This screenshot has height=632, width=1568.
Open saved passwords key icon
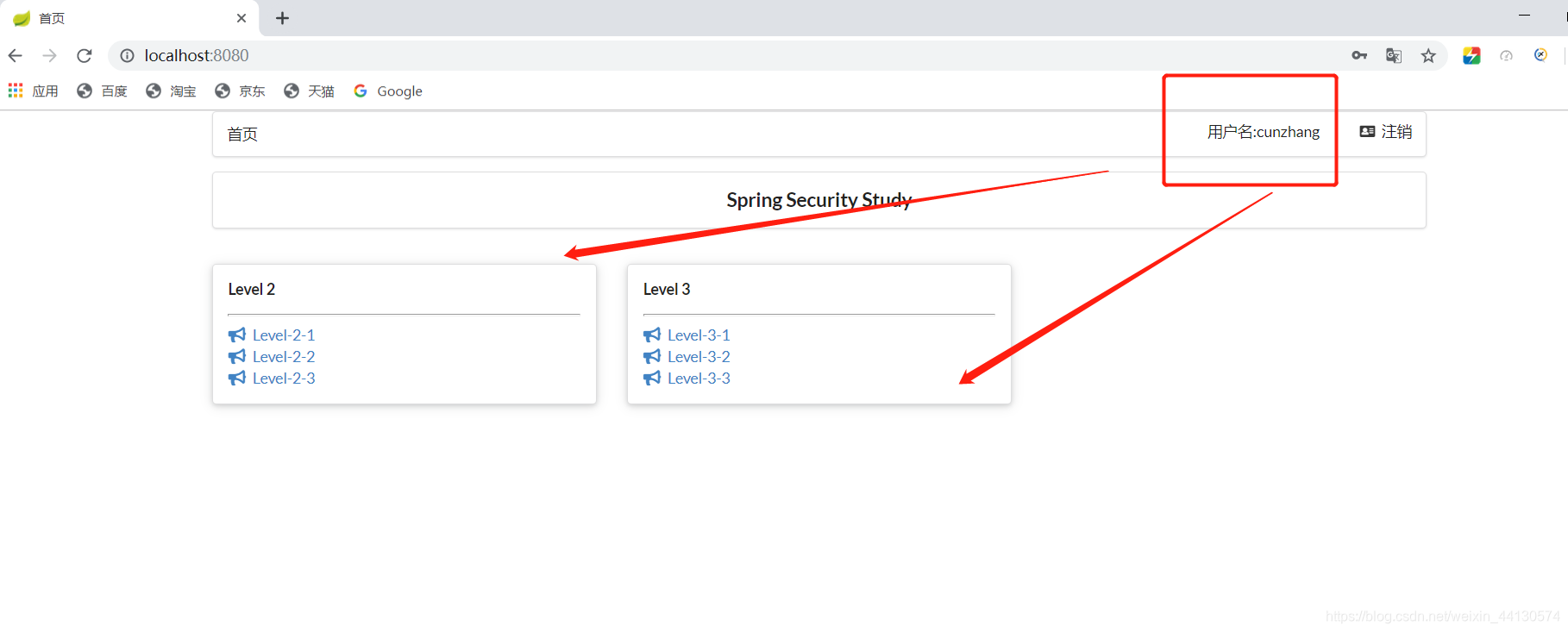point(1359,55)
